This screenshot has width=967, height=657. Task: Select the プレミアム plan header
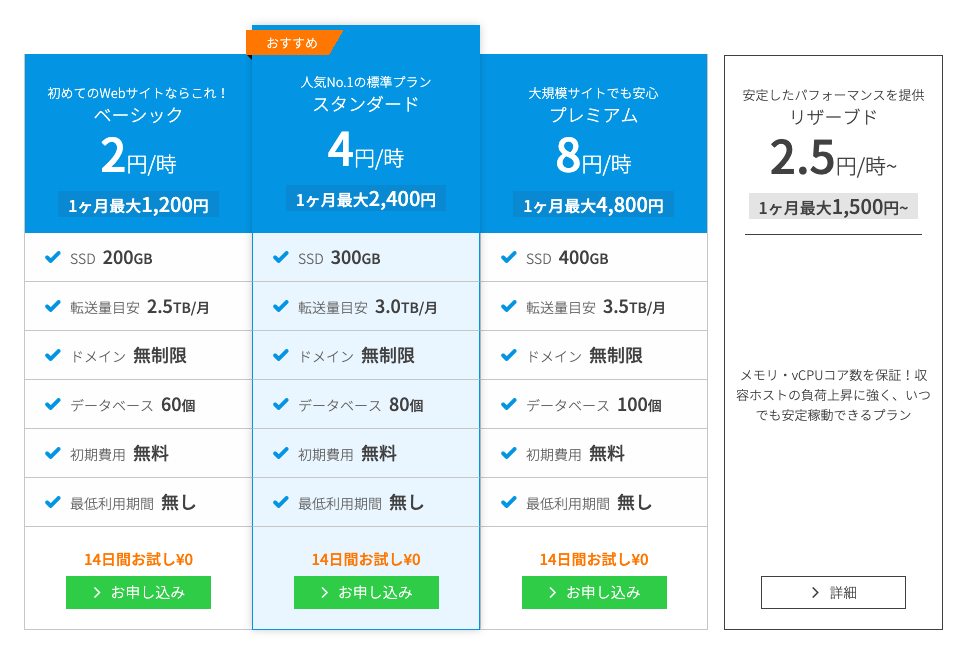point(593,143)
